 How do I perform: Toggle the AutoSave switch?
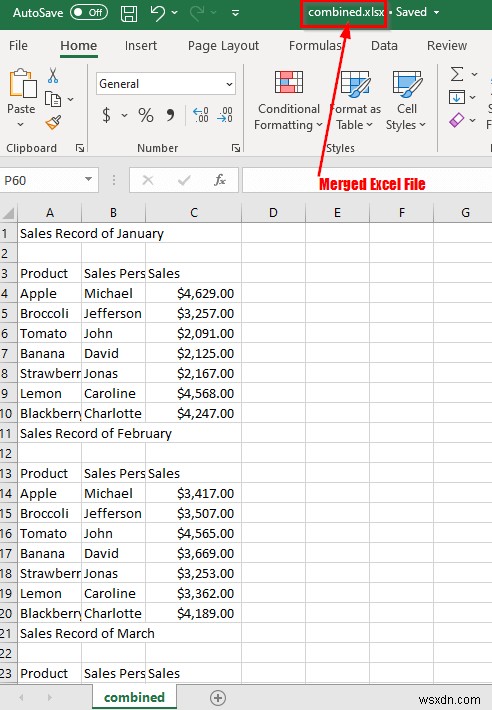pyautogui.click(x=89, y=12)
